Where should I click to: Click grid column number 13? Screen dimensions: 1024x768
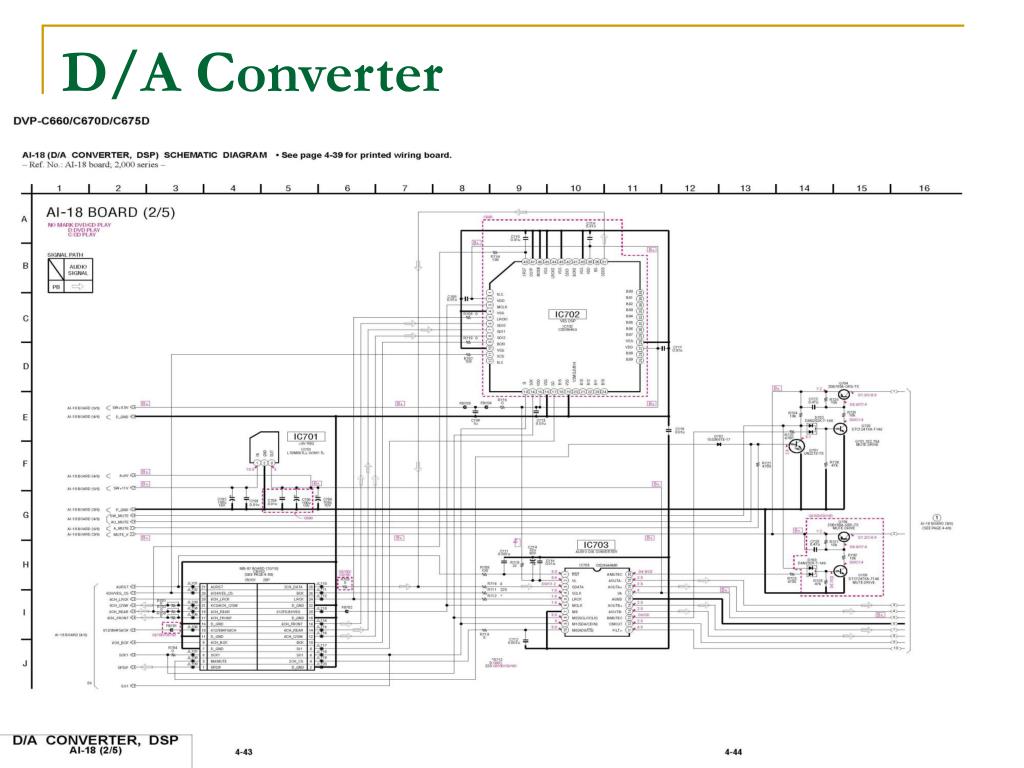(745, 188)
